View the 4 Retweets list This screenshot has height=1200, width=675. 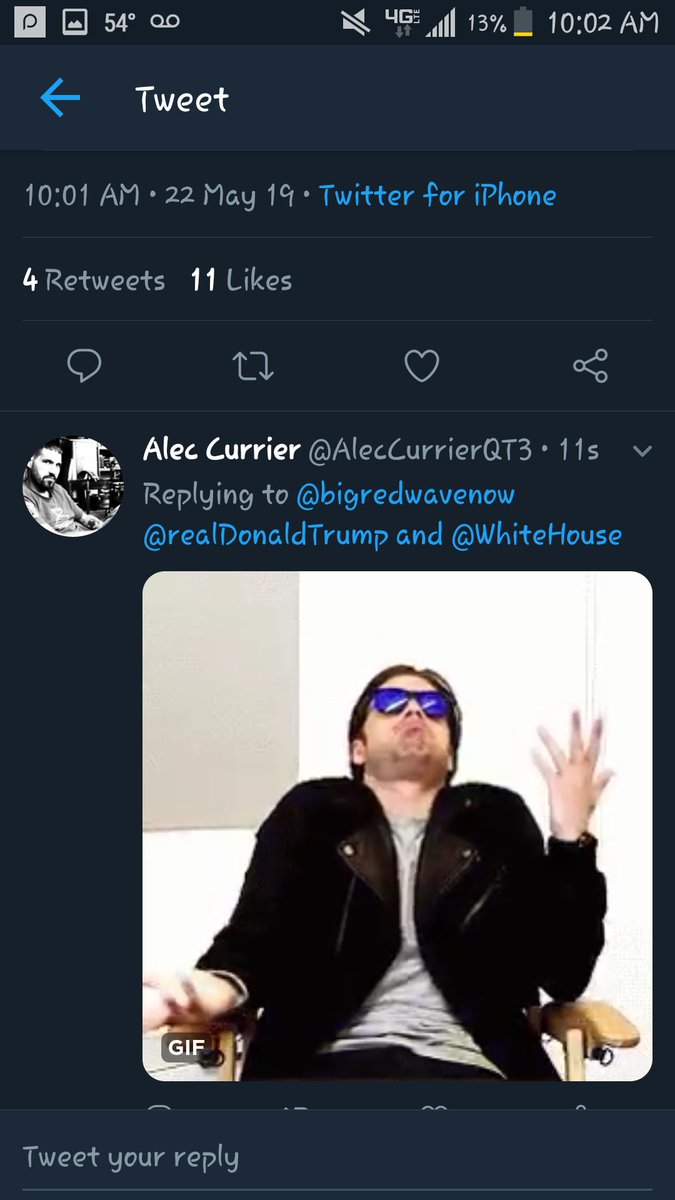[x=94, y=280]
